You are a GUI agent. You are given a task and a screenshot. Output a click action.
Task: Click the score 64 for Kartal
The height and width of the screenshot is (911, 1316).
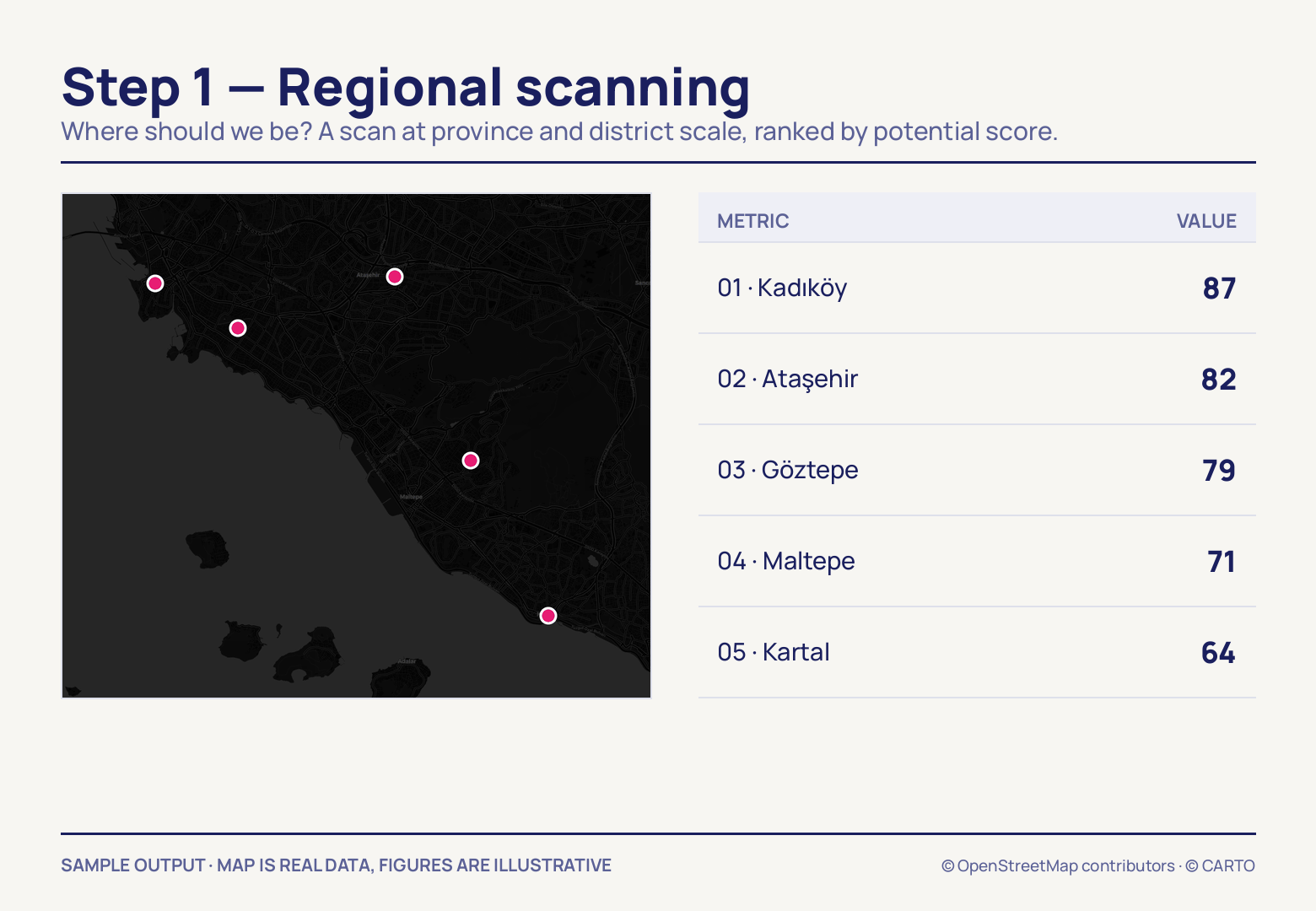point(1219,653)
